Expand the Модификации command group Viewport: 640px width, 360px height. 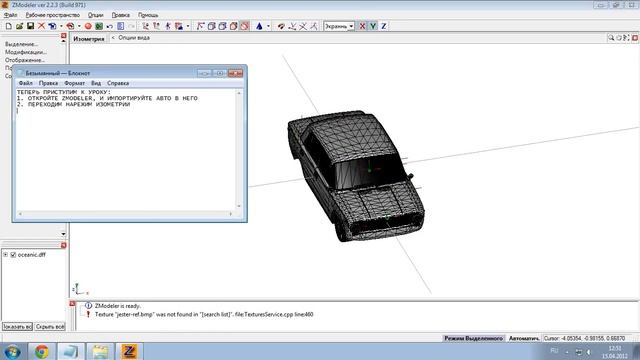pos(26,52)
